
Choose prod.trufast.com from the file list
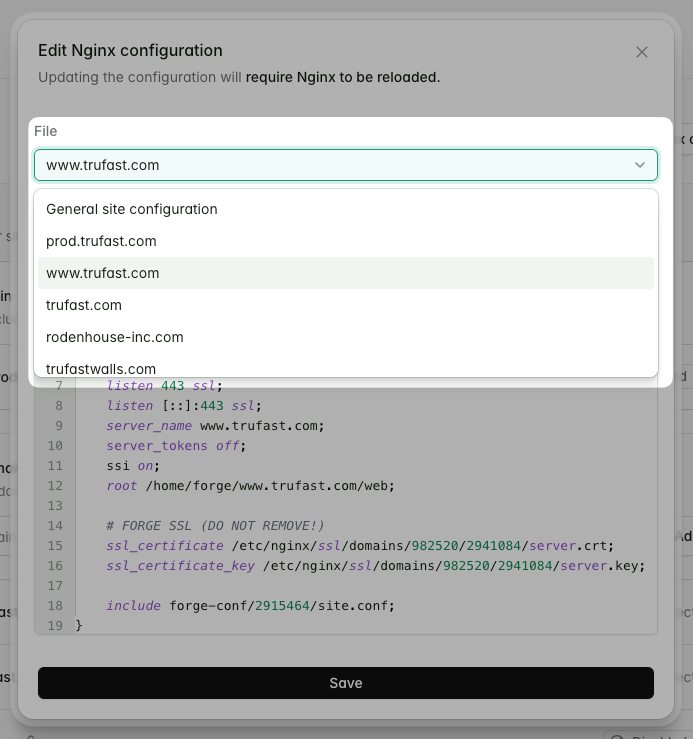coord(346,241)
